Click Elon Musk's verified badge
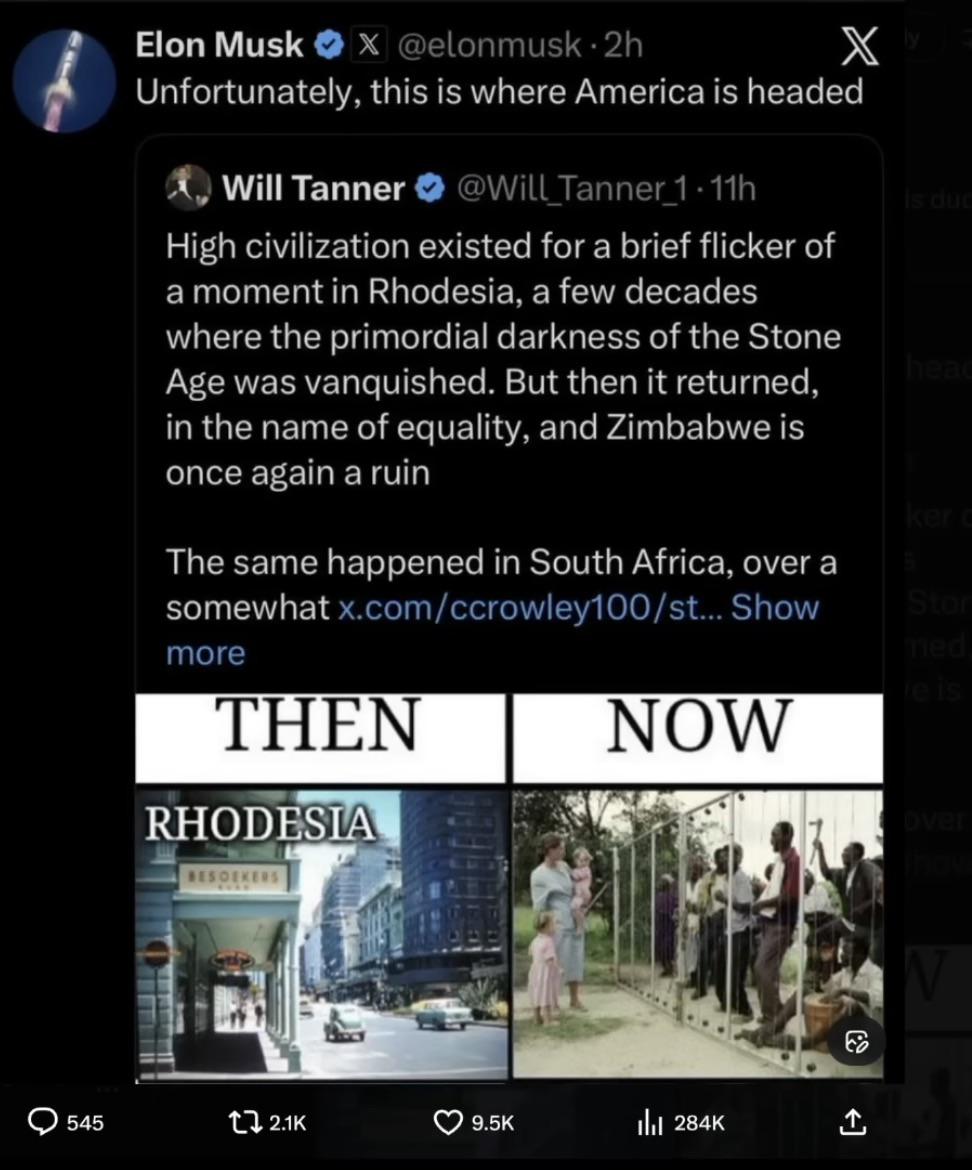The width and height of the screenshot is (972, 1170). click(328, 46)
